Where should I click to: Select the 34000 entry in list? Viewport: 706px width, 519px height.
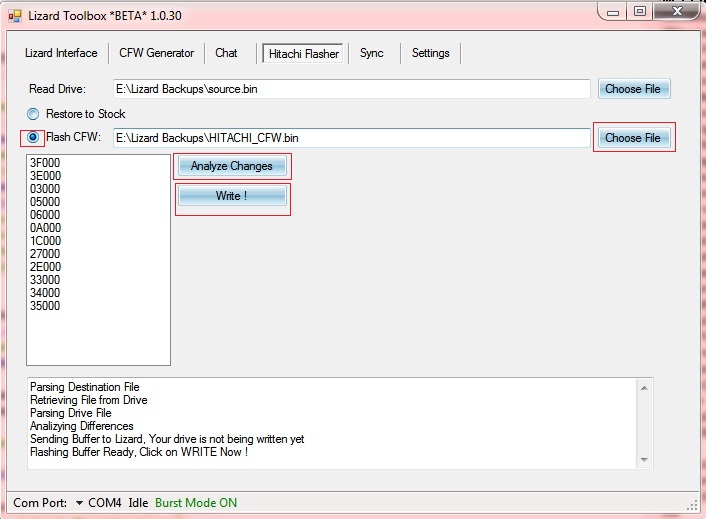pyautogui.click(x=45, y=293)
